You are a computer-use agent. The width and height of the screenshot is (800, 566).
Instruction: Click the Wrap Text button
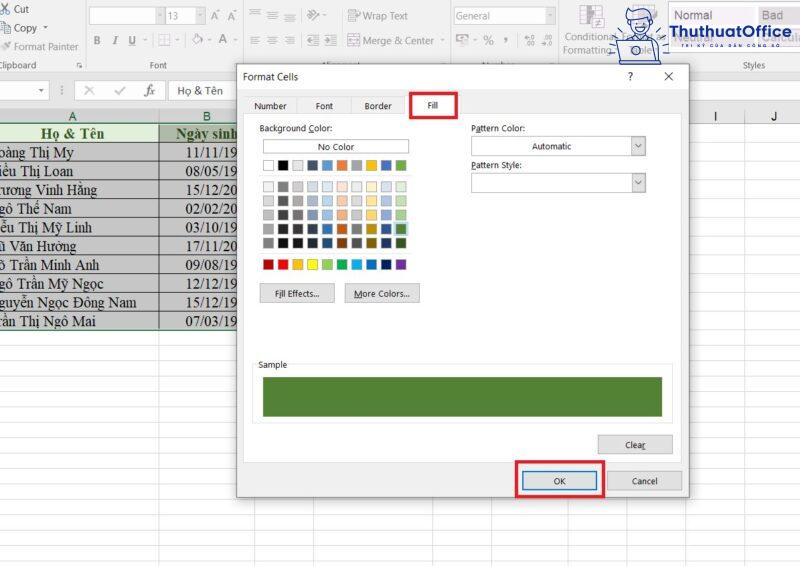point(378,16)
